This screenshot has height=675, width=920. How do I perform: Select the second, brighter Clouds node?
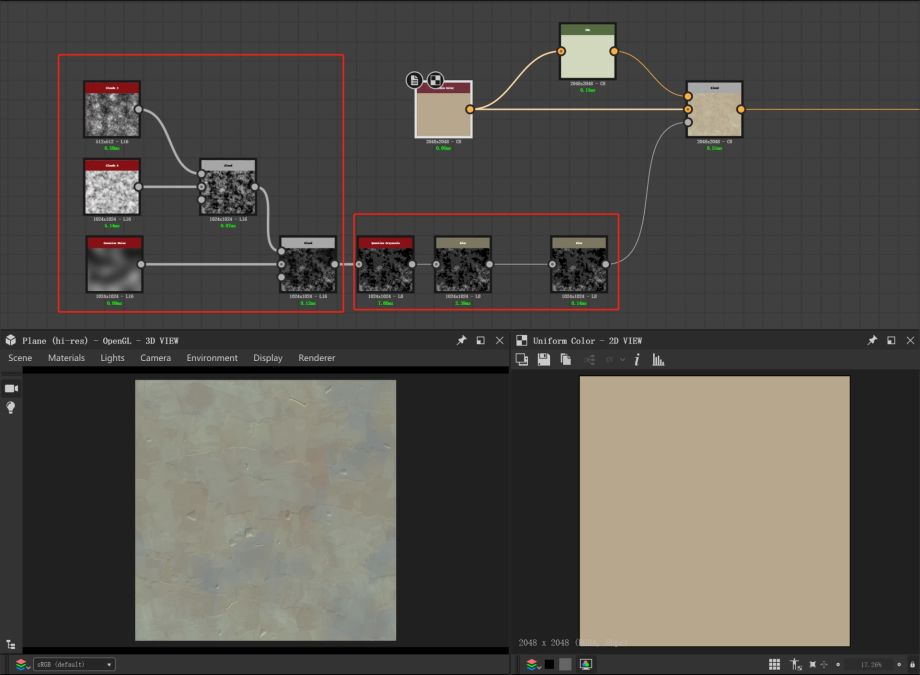[x=111, y=187]
